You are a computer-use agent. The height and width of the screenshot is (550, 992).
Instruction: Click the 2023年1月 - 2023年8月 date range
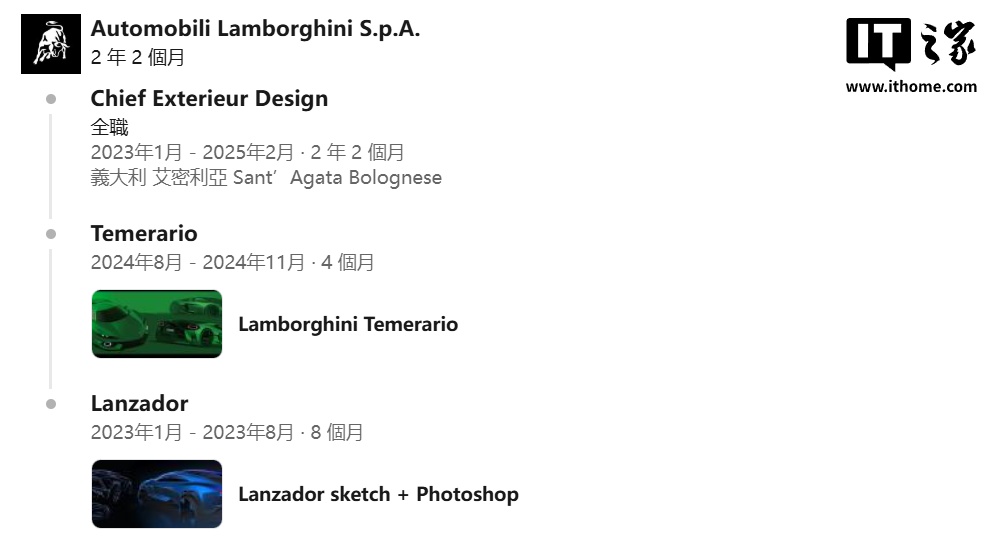pos(192,433)
